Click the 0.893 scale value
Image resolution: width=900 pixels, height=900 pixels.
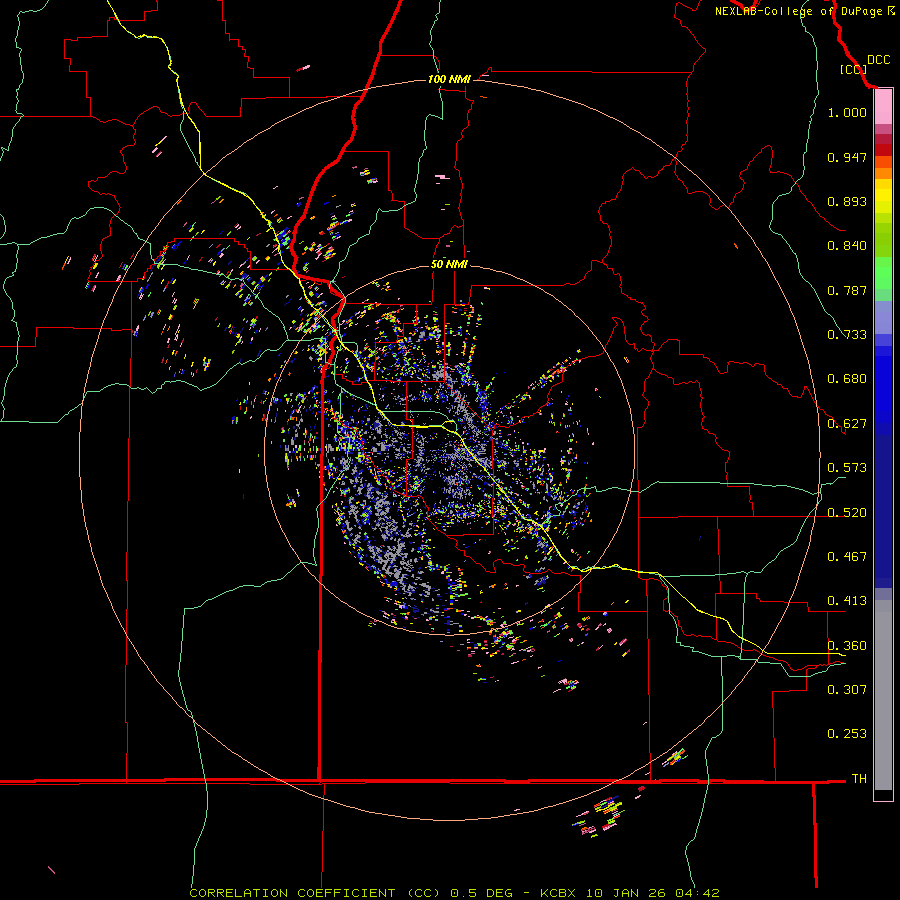tap(847, 201)
